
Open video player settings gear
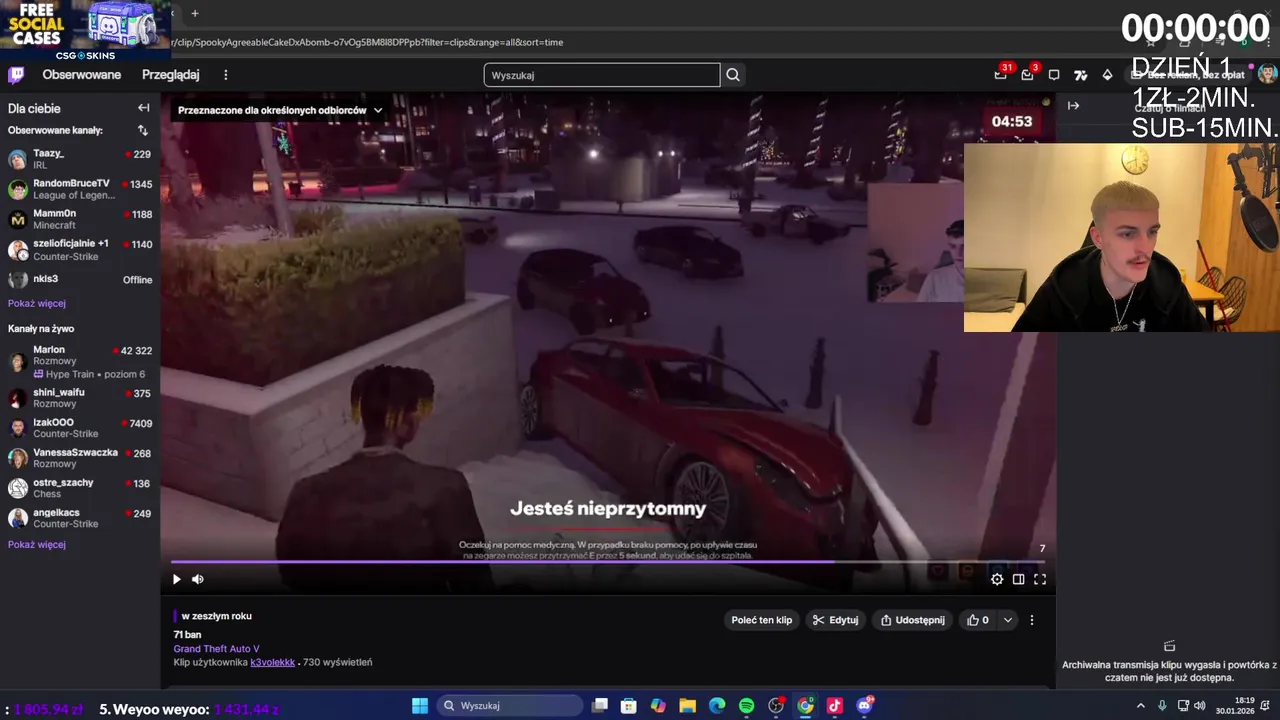pyautogui.click(x=997, y=579)
